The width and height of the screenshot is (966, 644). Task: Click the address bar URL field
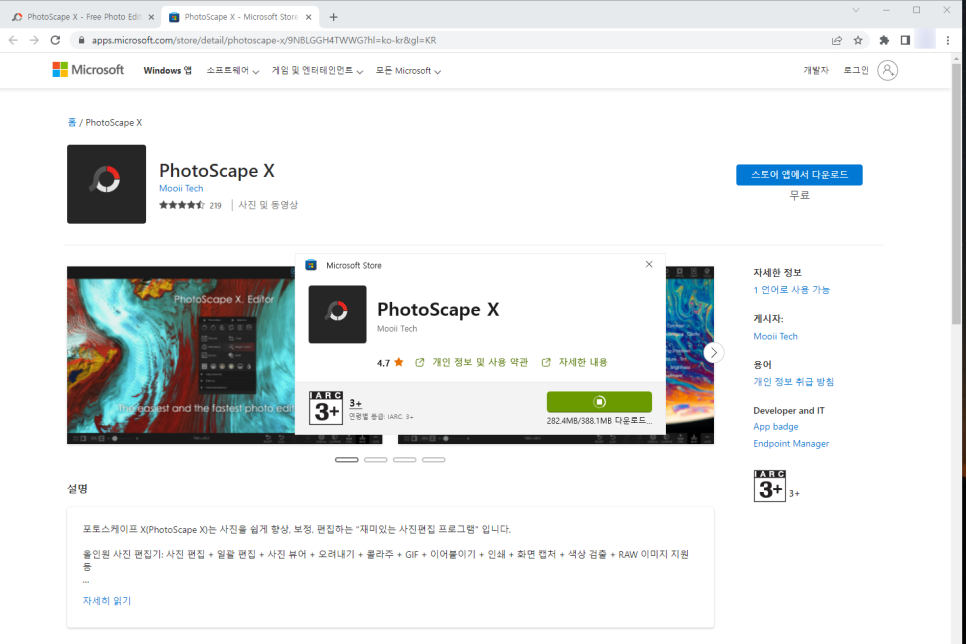tap(456, 40)
